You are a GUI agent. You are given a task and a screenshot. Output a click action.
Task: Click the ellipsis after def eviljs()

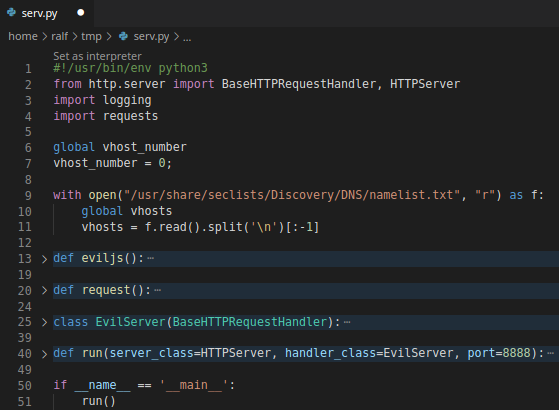(x=150, y=258)
